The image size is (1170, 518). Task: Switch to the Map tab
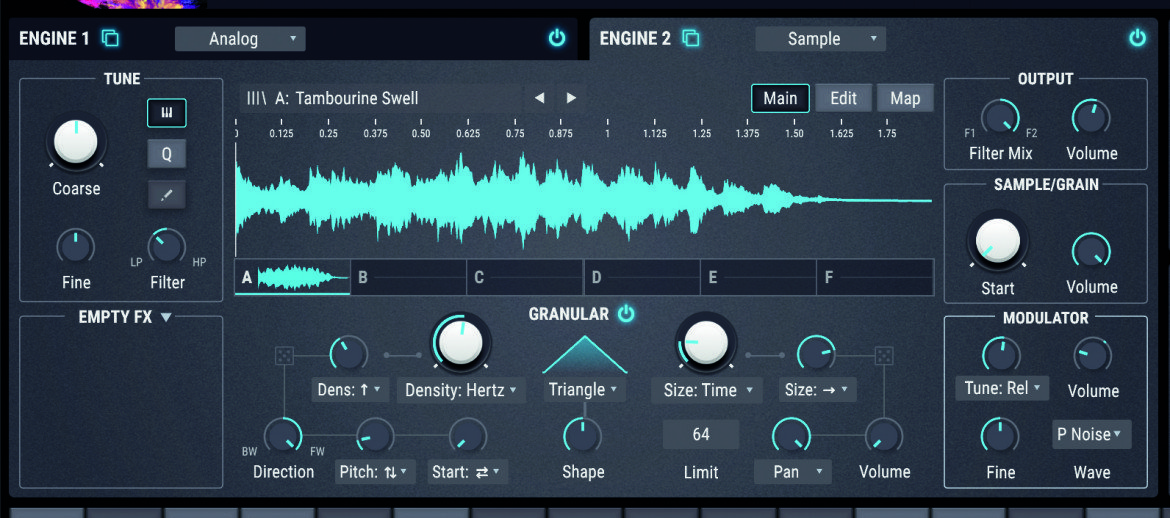click(x=905, y=98)
